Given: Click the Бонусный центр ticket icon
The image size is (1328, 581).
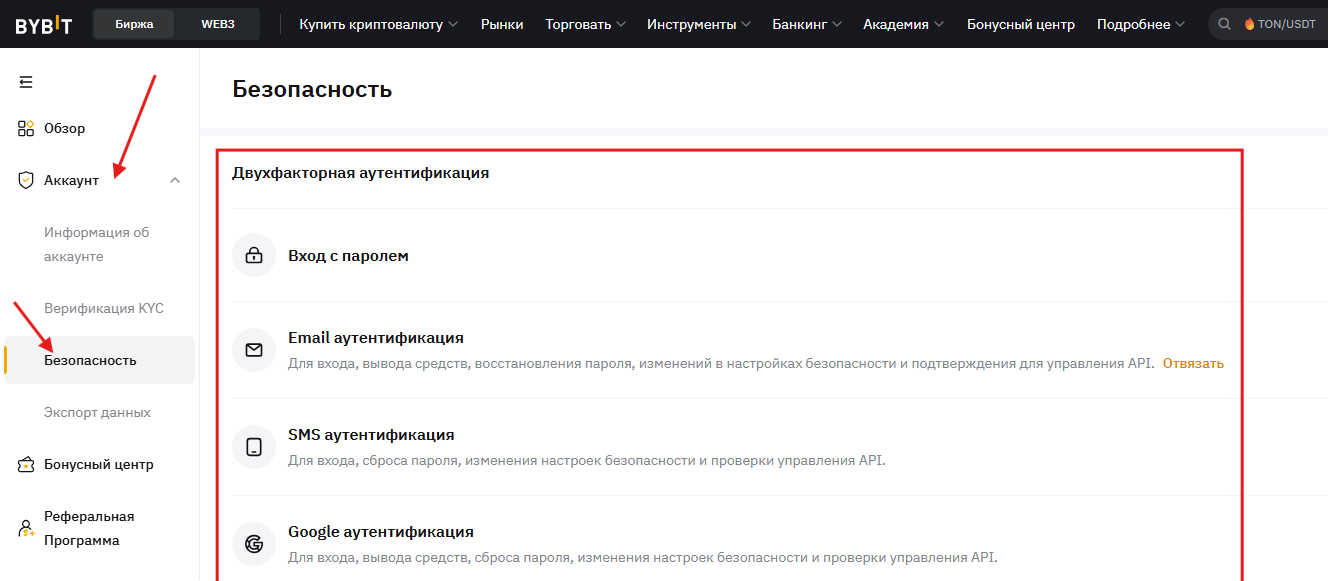Looking at the screenshot, I should click(26, 464).
